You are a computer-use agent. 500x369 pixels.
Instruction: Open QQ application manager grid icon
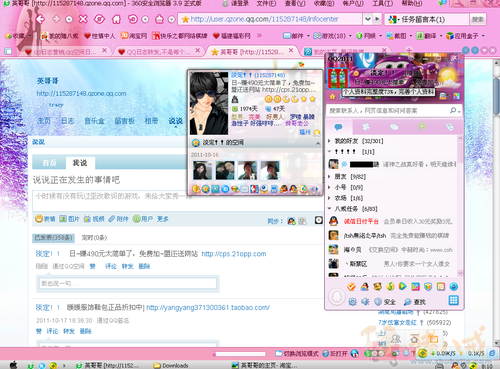pyautogui.click(x=454, y=300)
